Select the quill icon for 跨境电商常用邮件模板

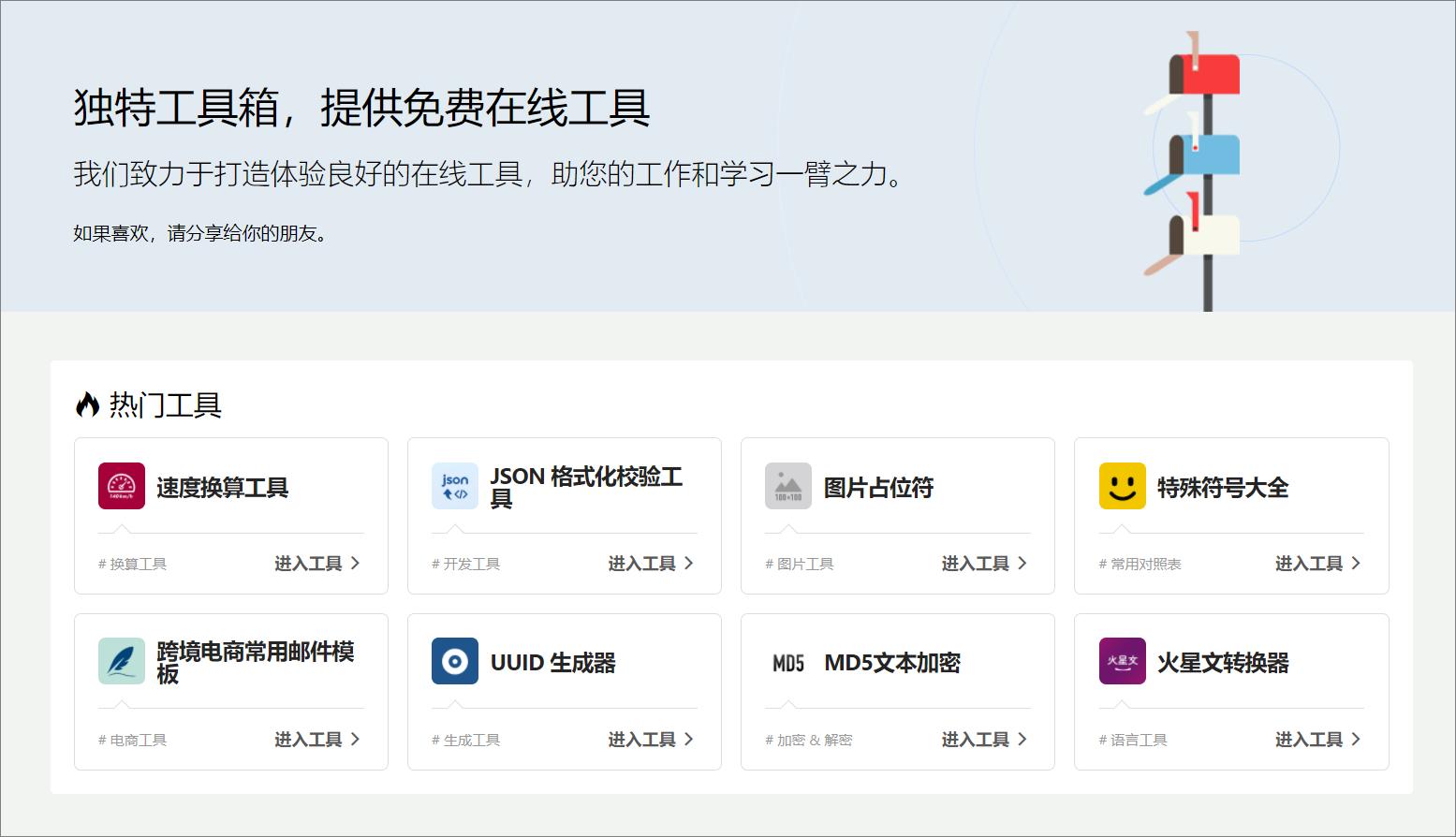[x=121, y=662]
